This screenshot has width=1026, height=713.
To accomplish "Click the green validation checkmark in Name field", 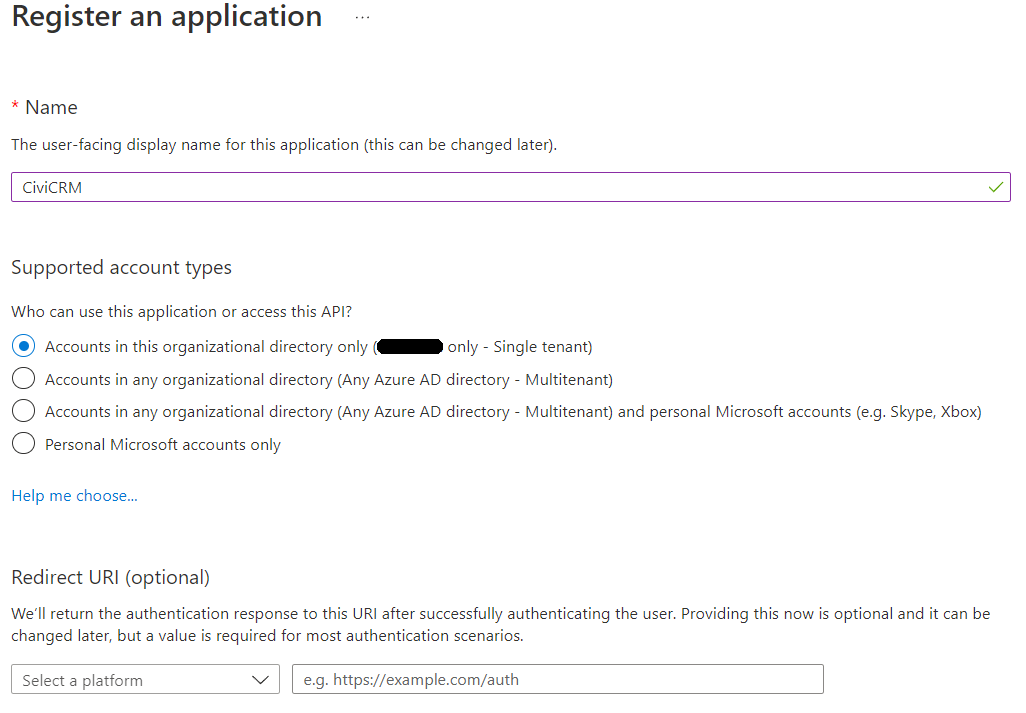I will [x=994, y=187].
